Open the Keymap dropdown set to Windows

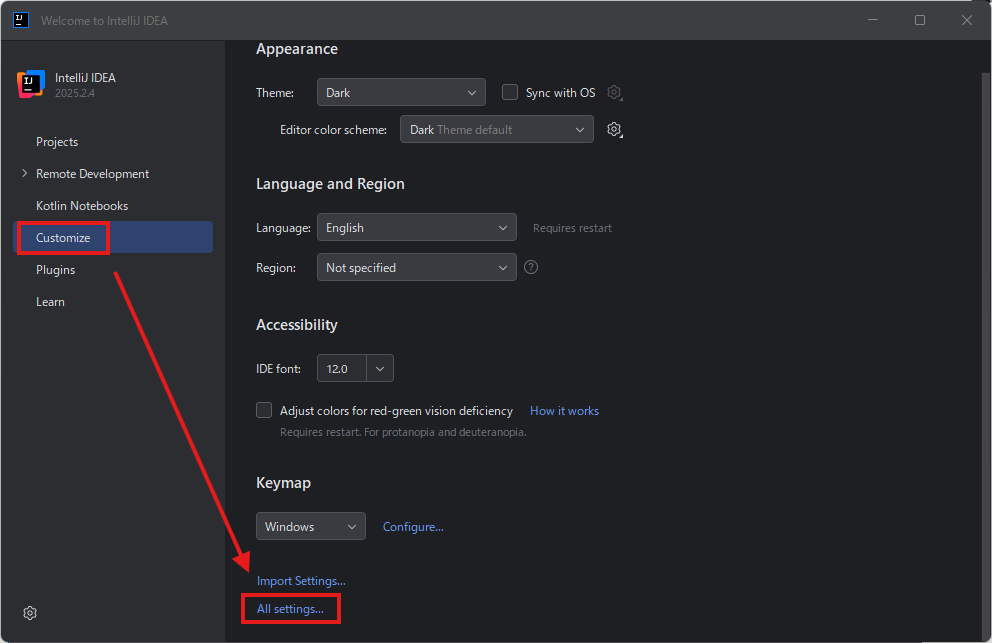point(311,526)
